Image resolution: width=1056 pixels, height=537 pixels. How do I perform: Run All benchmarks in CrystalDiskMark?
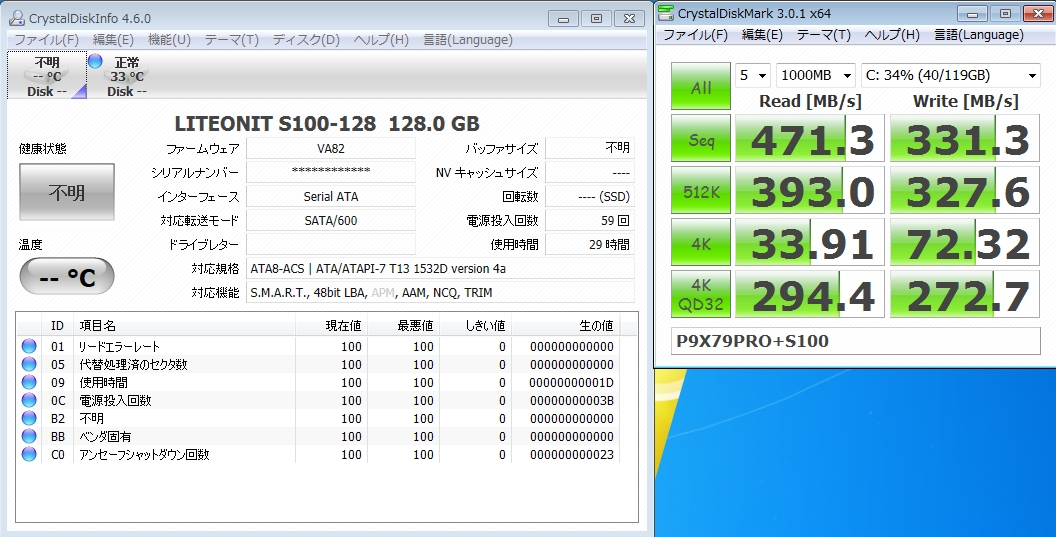701,86
